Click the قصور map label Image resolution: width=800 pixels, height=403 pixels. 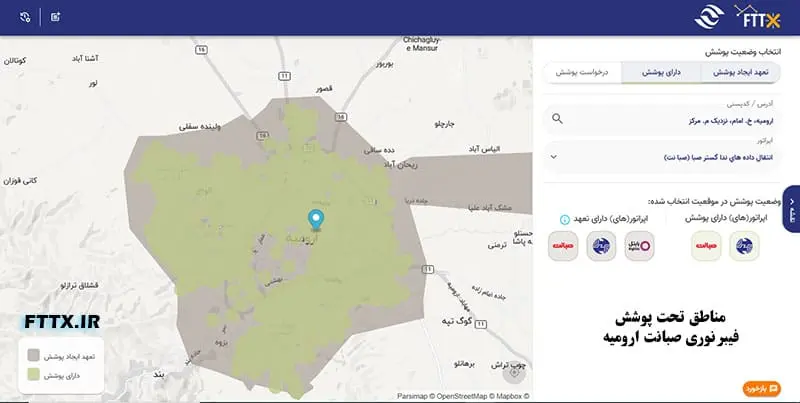[324, 89]
